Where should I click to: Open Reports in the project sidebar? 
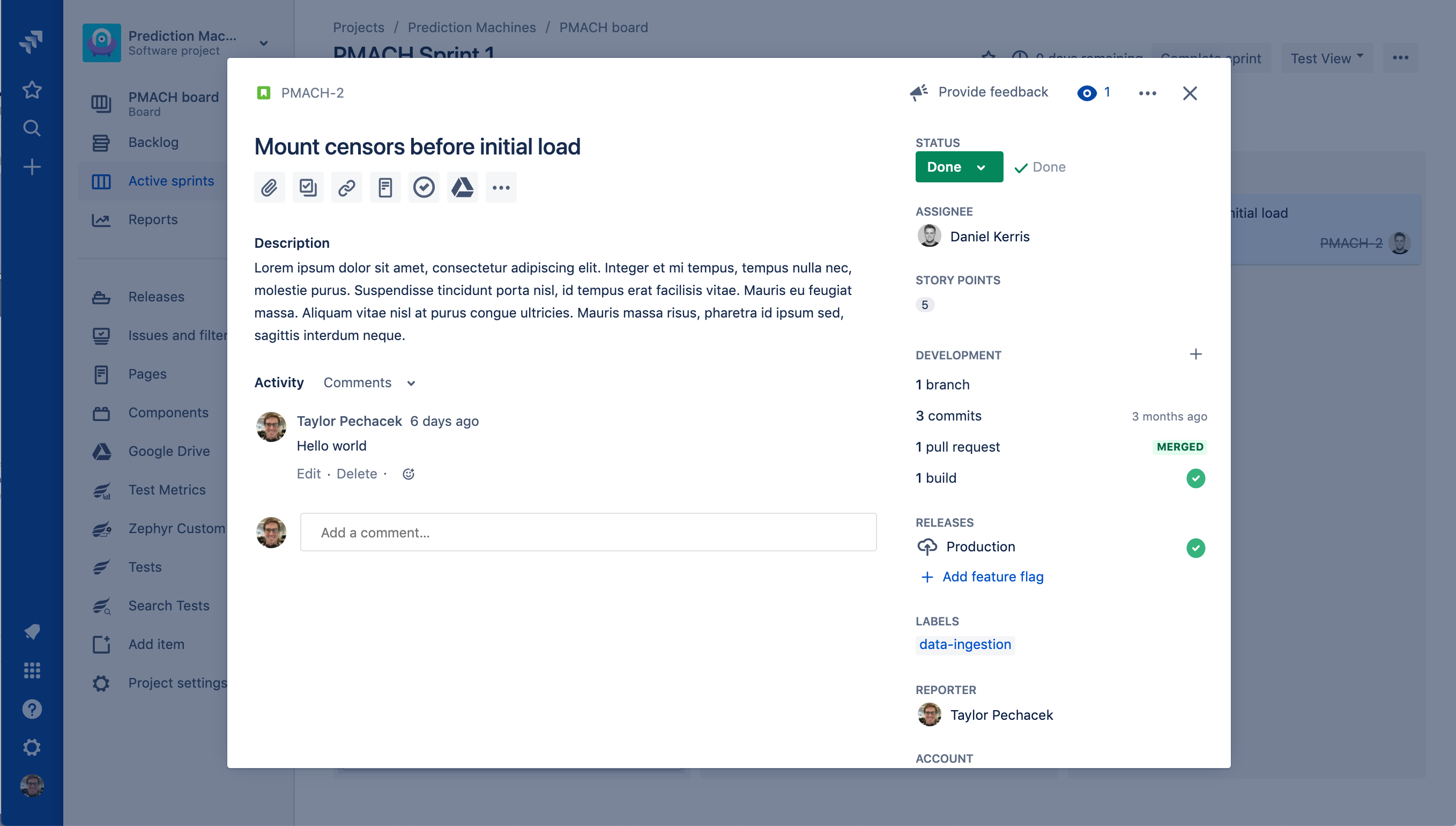click(153, 219)
